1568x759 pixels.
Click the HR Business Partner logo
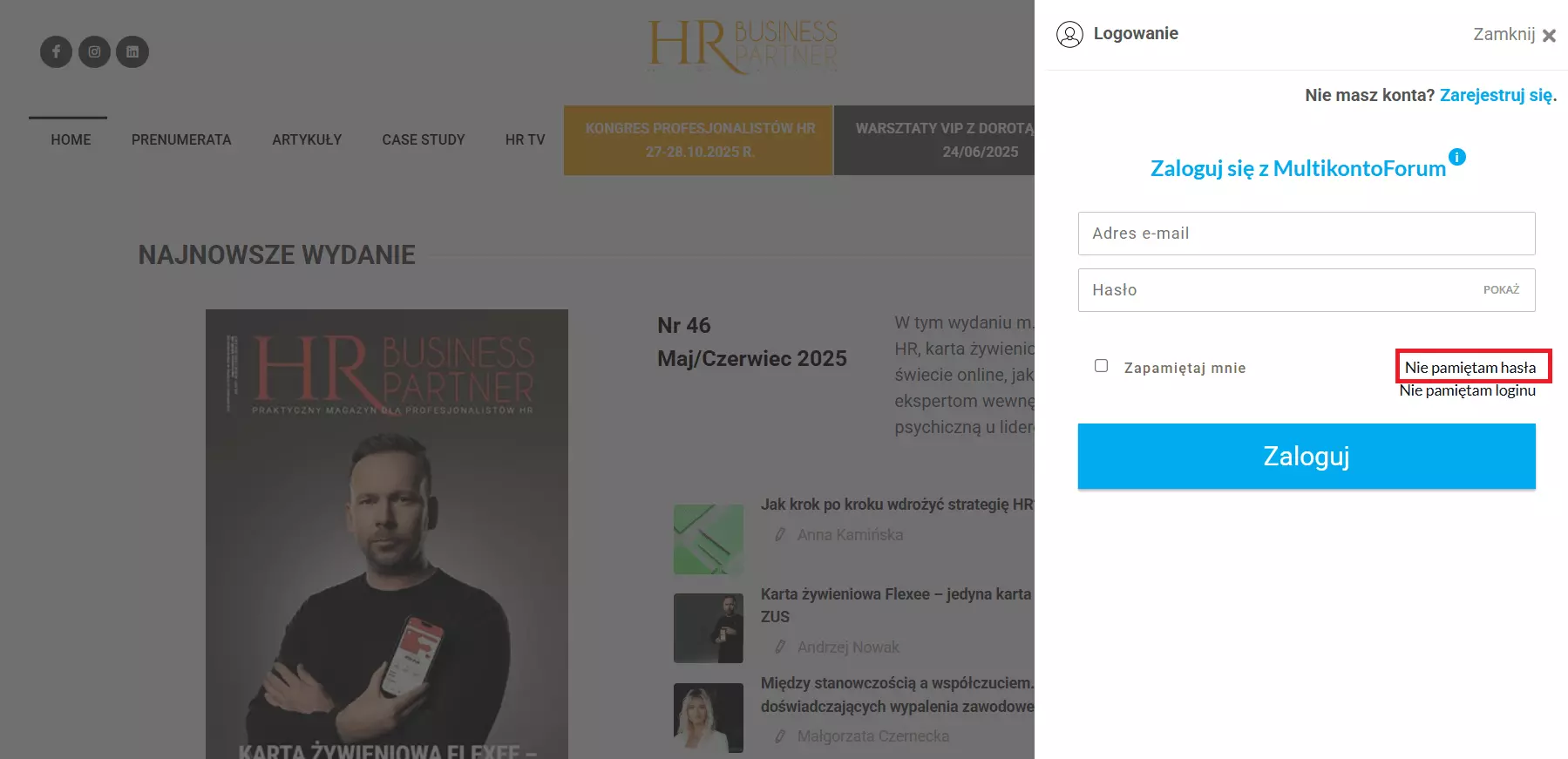click(743, 47)
